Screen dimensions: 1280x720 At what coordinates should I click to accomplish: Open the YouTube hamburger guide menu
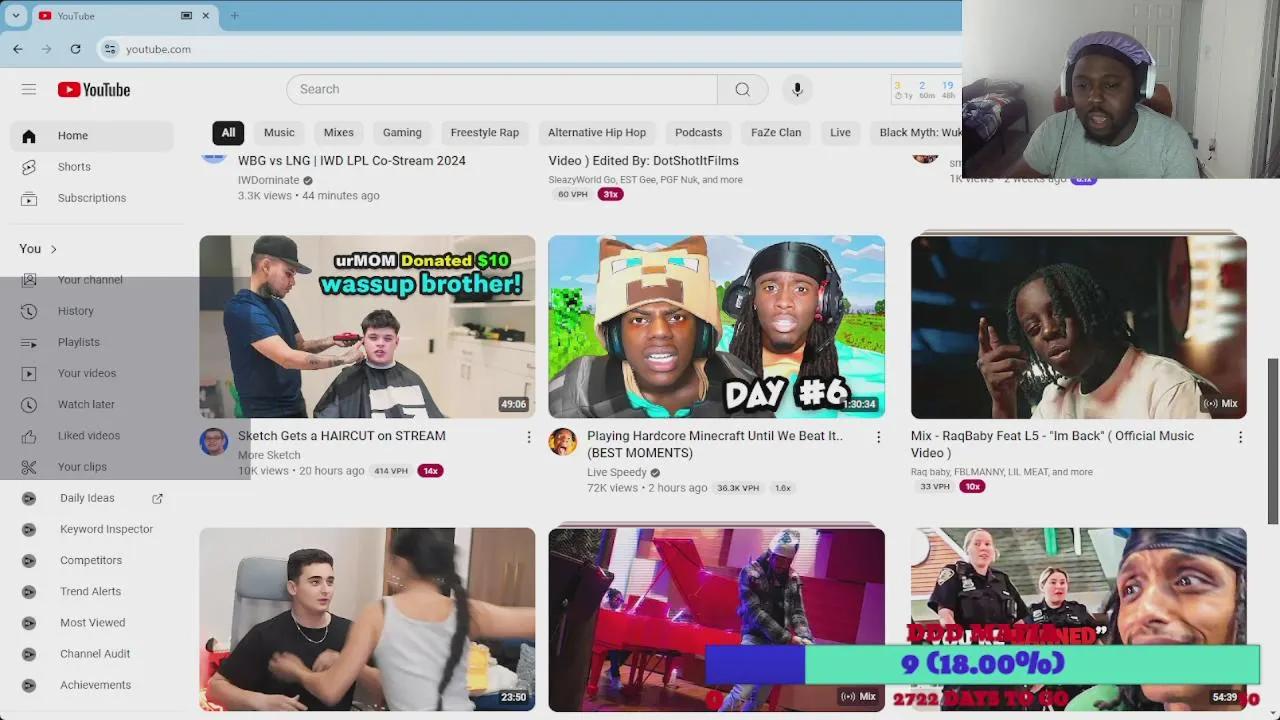pos(29,89)
